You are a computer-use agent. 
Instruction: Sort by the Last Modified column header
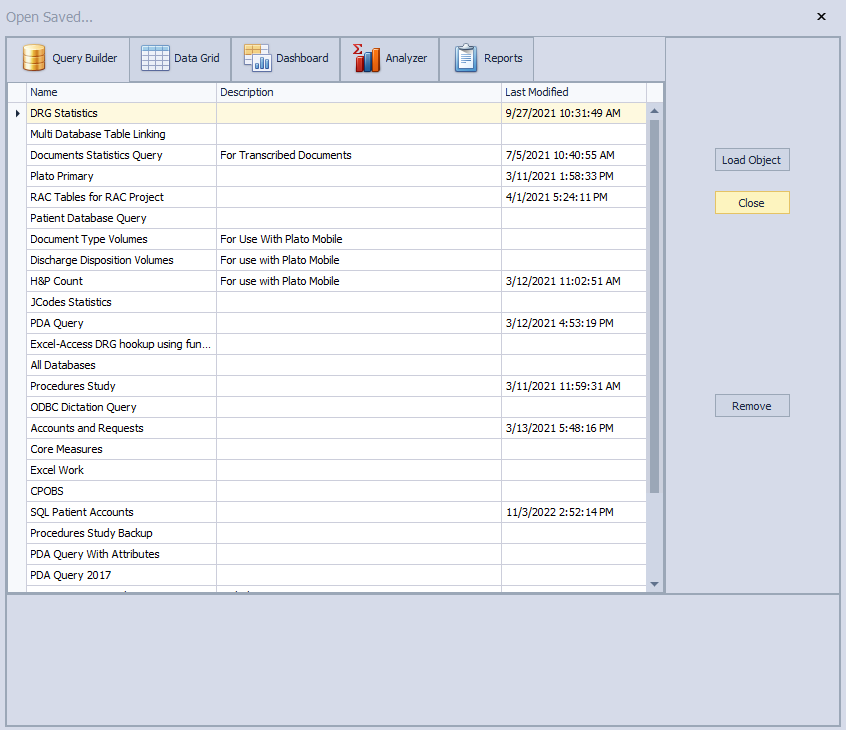click(x=574, y=92)
